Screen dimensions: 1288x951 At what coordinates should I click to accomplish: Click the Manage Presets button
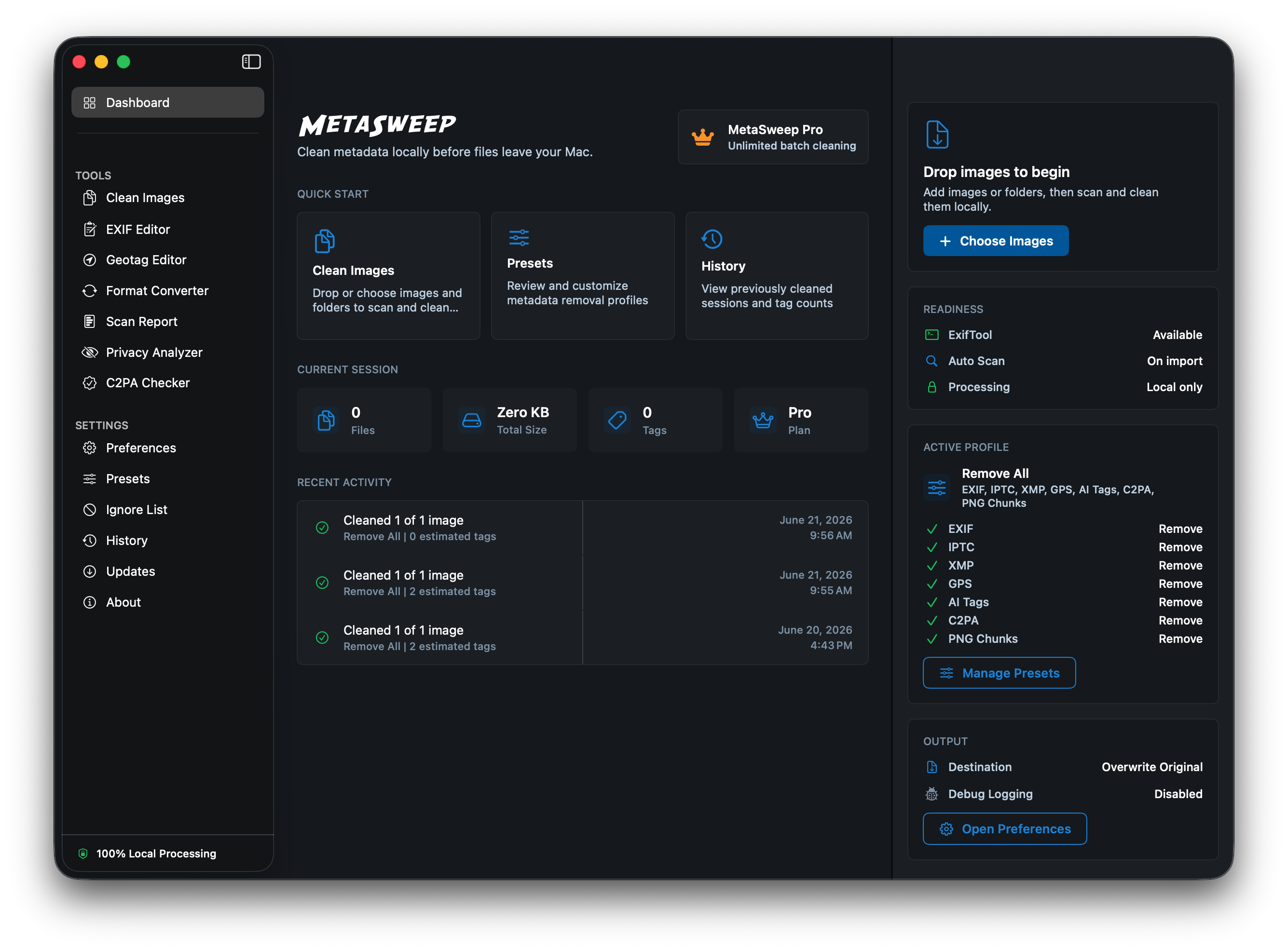point(999,673)
